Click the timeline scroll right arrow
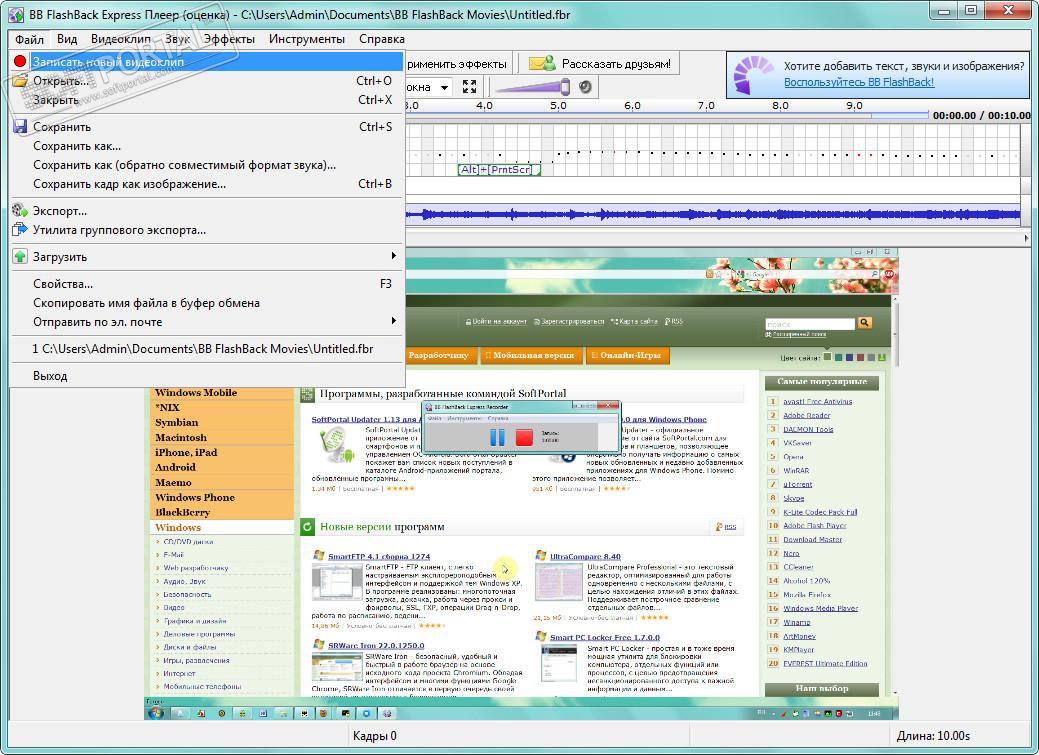Viewport: 1039px width, 755px height. (1026, 238)
